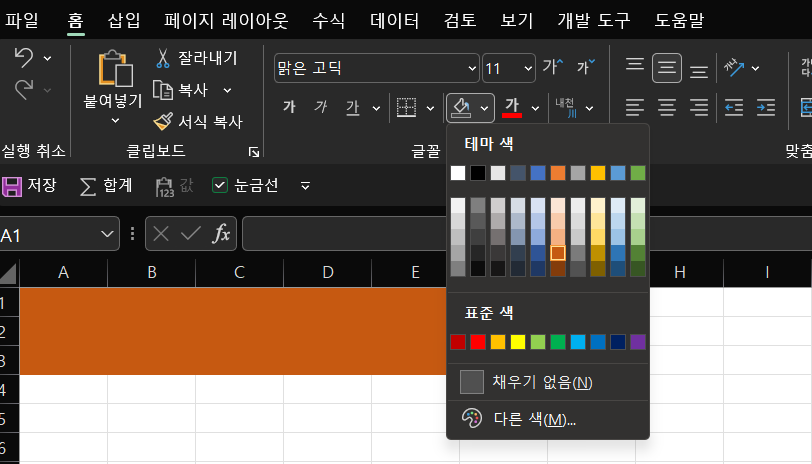Open Customize Quick Access Toolbar dropdown
This screenshot has height=464, width=812.
click(306, 185)
